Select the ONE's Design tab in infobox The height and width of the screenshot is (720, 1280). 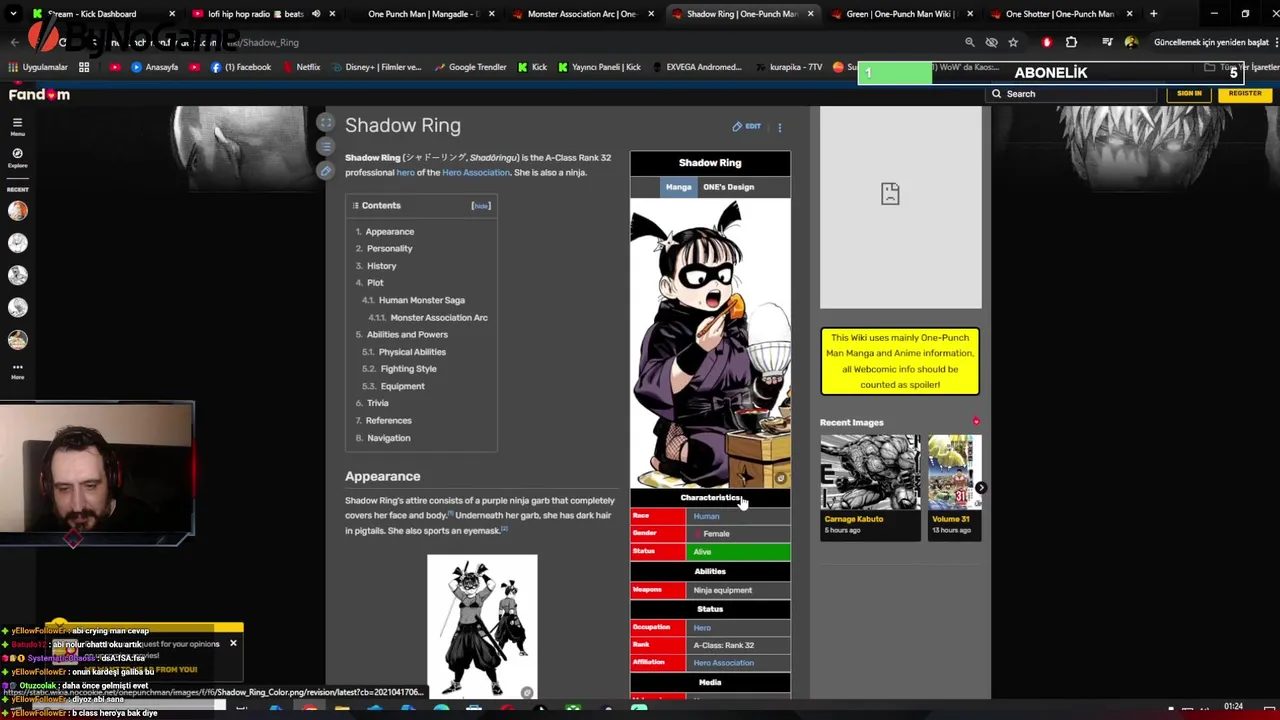point(728,187)
